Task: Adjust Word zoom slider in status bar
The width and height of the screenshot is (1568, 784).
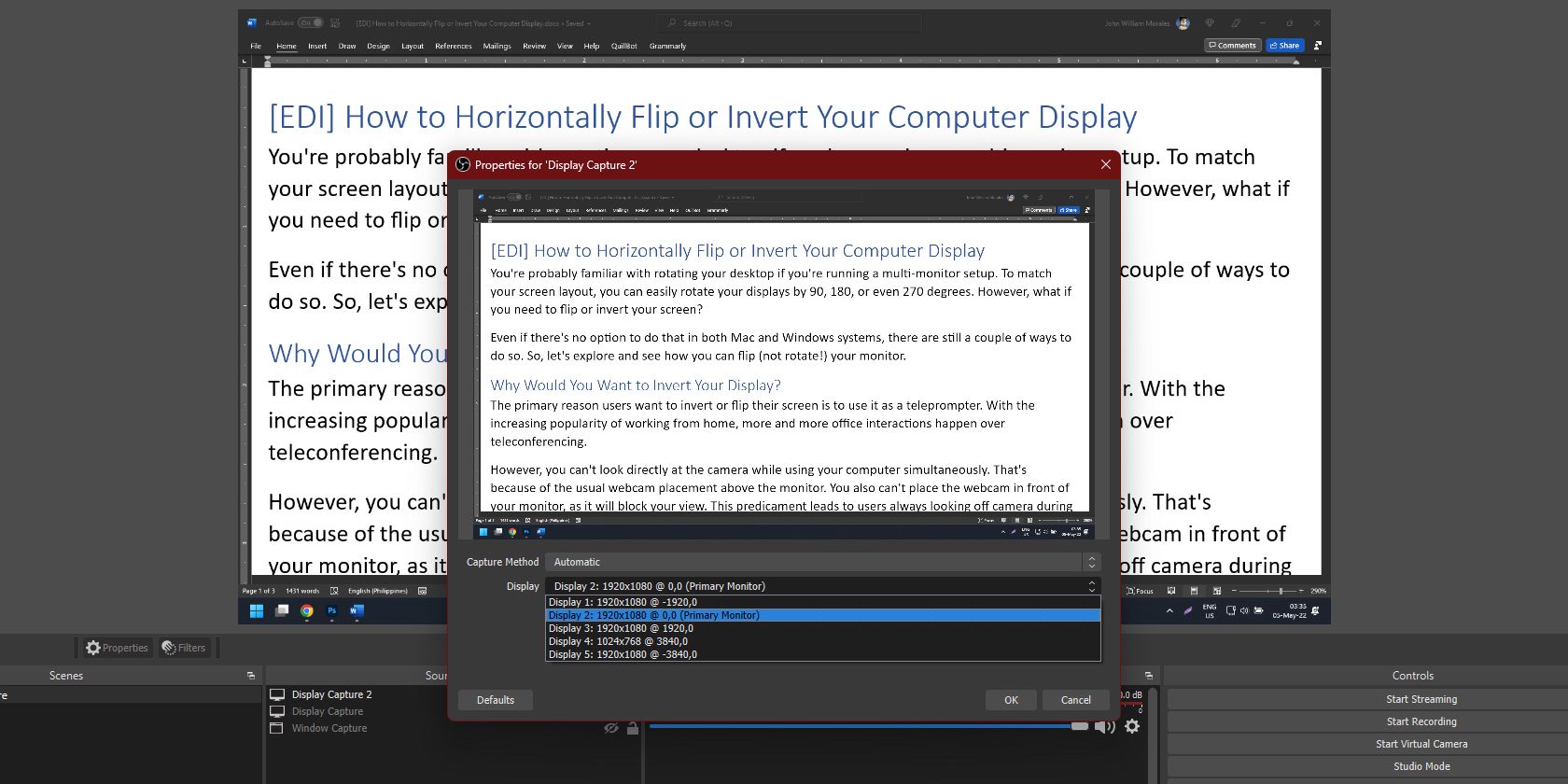Action: [x=1267, y=591]
